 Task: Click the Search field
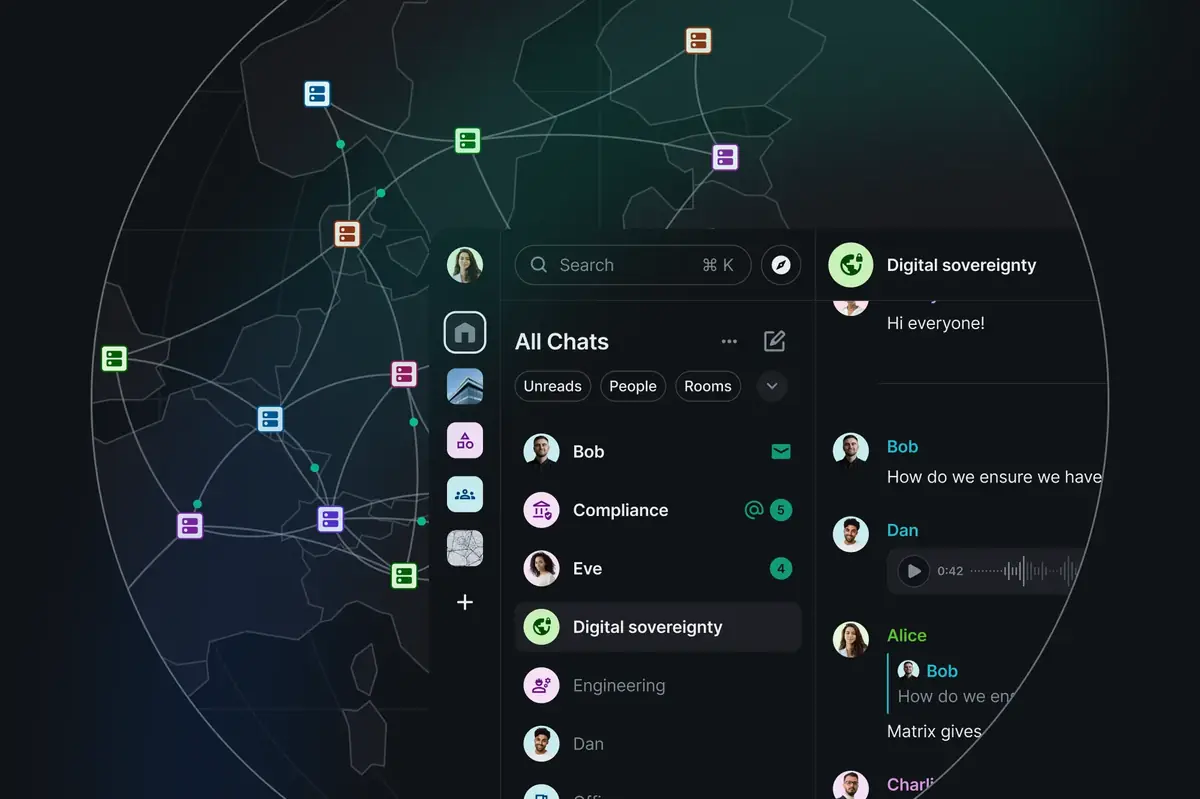tap(633, 265)
